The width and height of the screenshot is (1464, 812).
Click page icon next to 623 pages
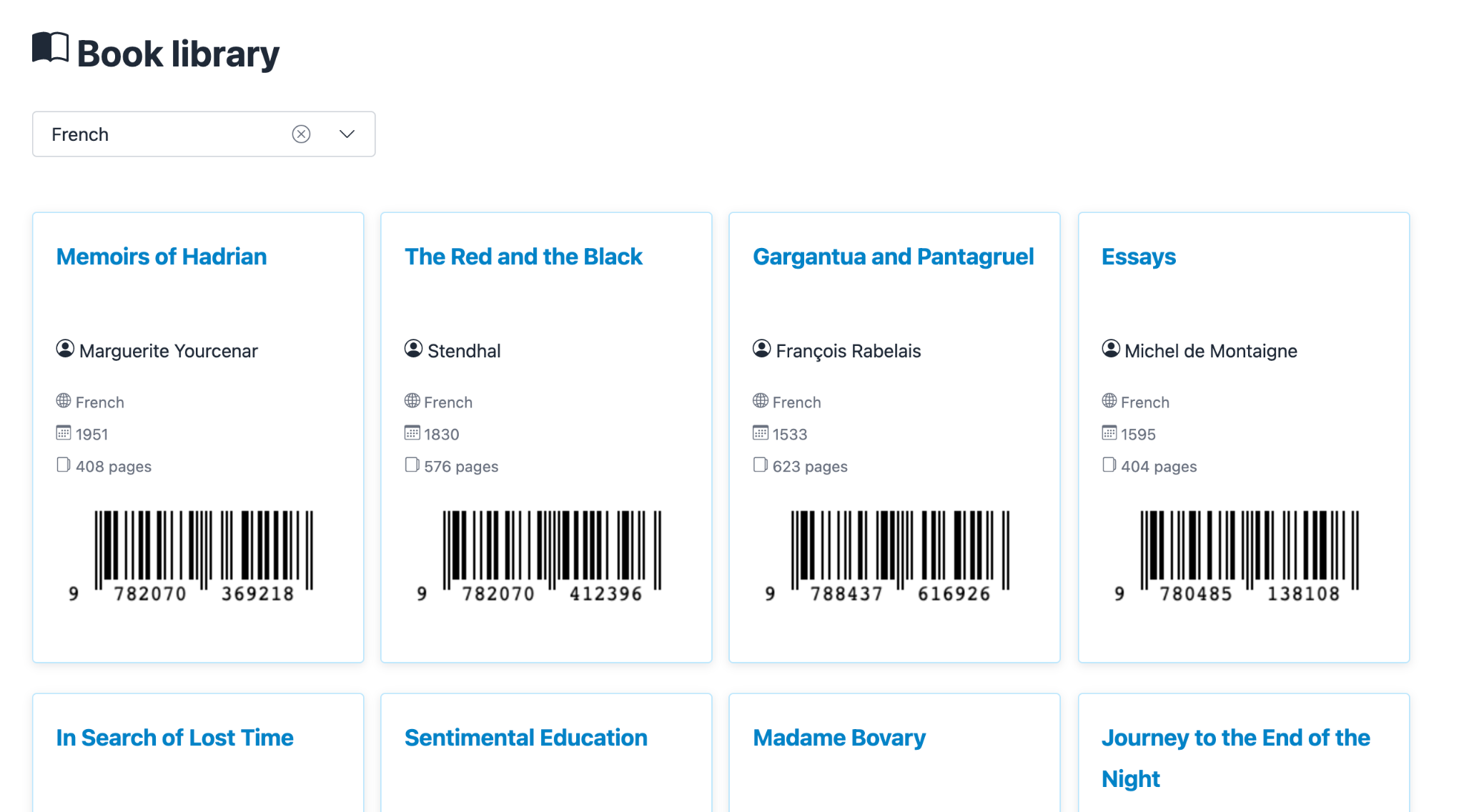(761, 465)
